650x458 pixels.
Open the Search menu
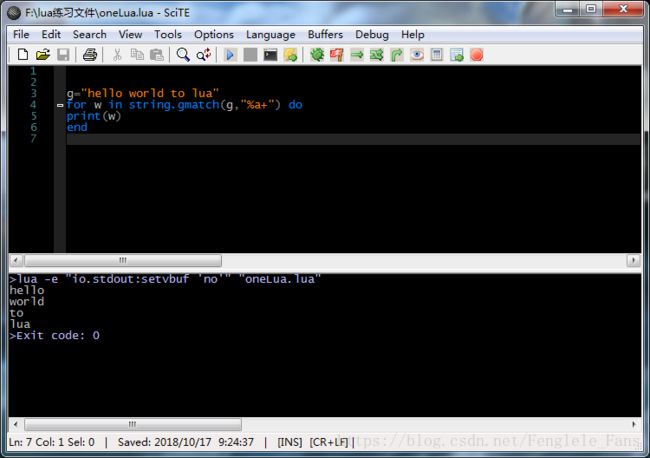coord(90,34)
